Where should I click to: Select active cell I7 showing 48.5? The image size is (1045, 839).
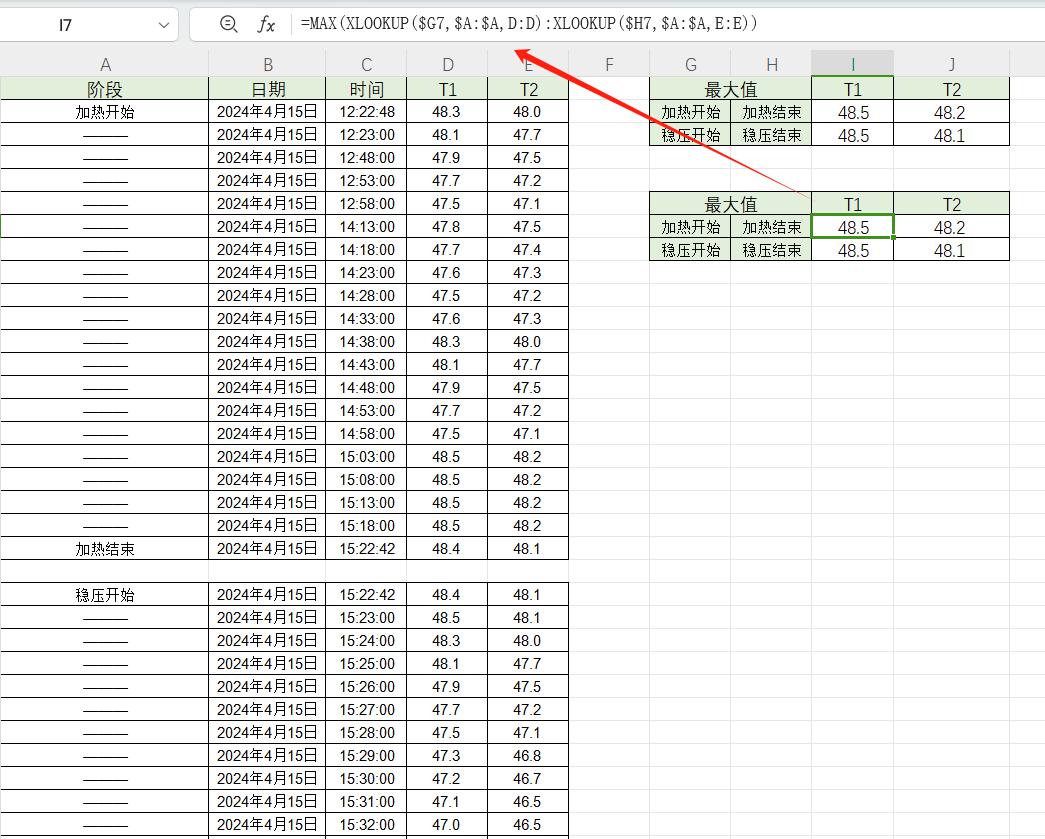(x=852, y=227)
